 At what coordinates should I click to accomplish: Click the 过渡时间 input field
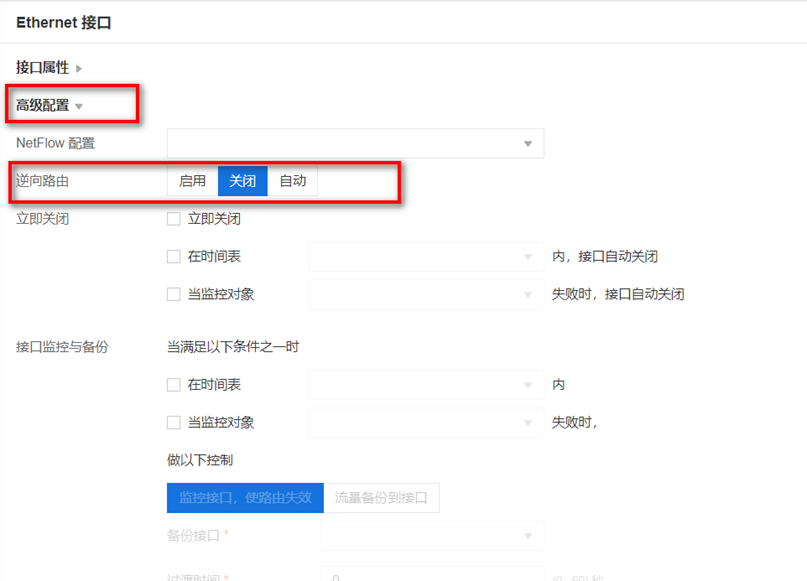click(x=431, y=574)
